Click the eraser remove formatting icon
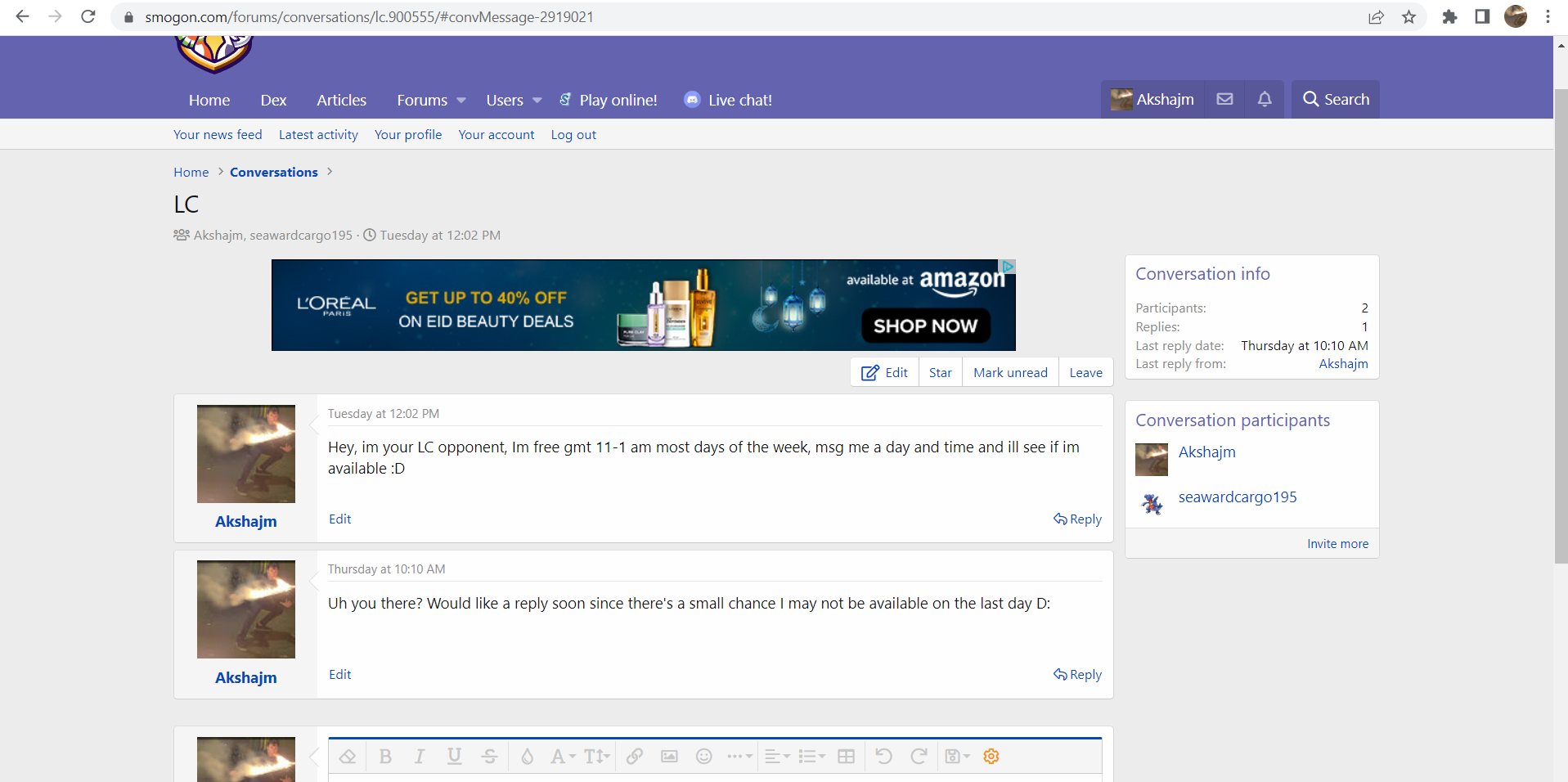The image size is (1568, 782). pos(348,757)
